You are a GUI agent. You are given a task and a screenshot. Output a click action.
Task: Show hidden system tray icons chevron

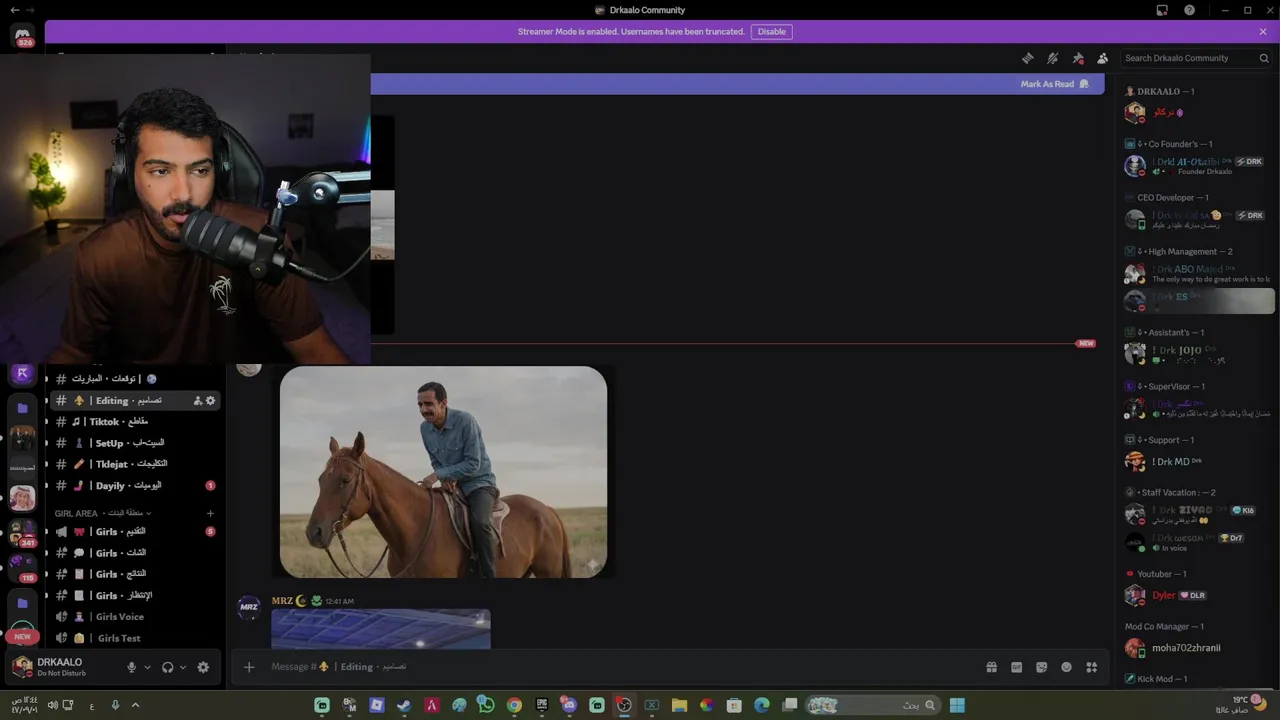click(135, 705)
